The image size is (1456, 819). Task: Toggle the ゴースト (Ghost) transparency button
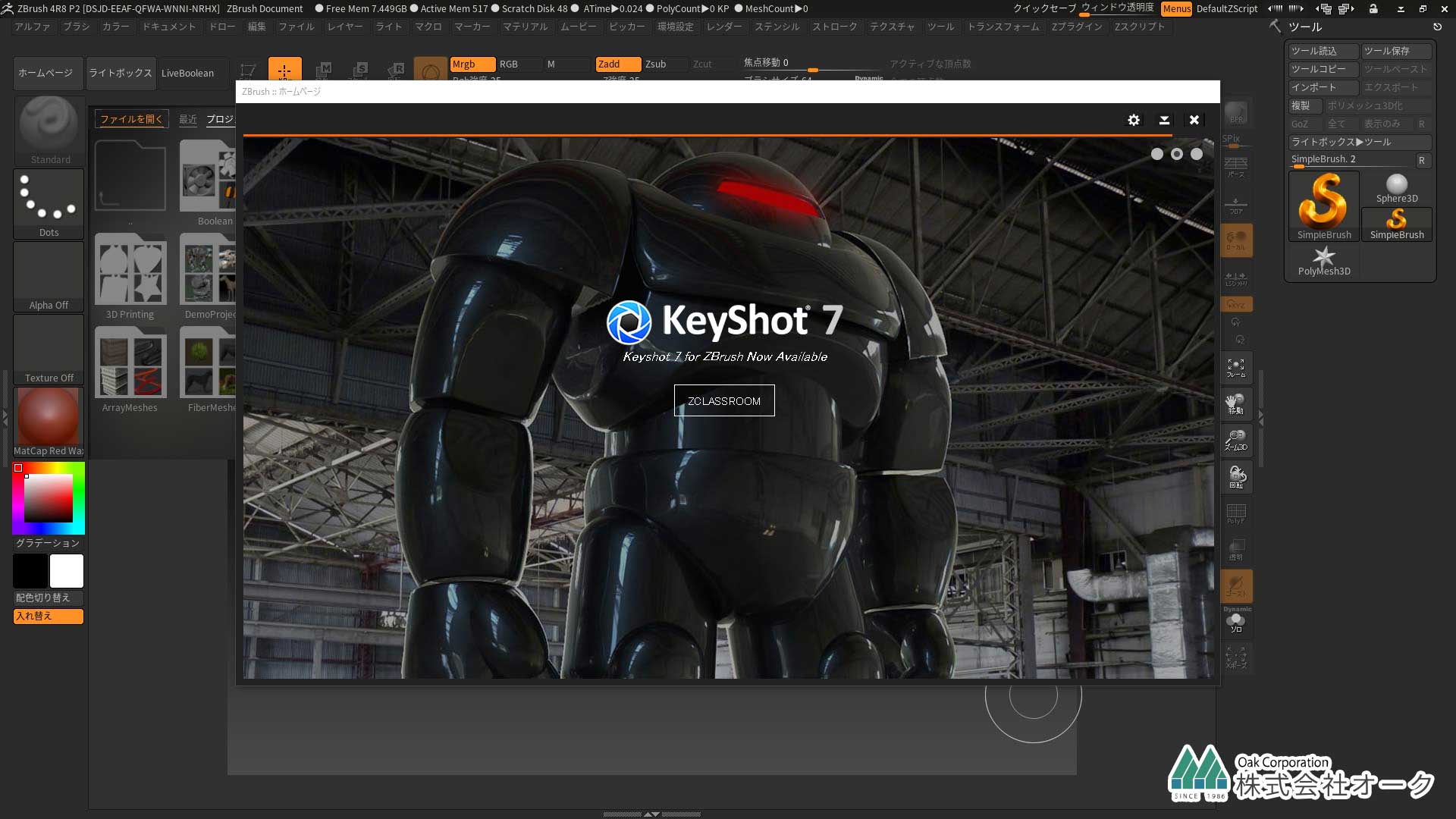[1236, 586]
